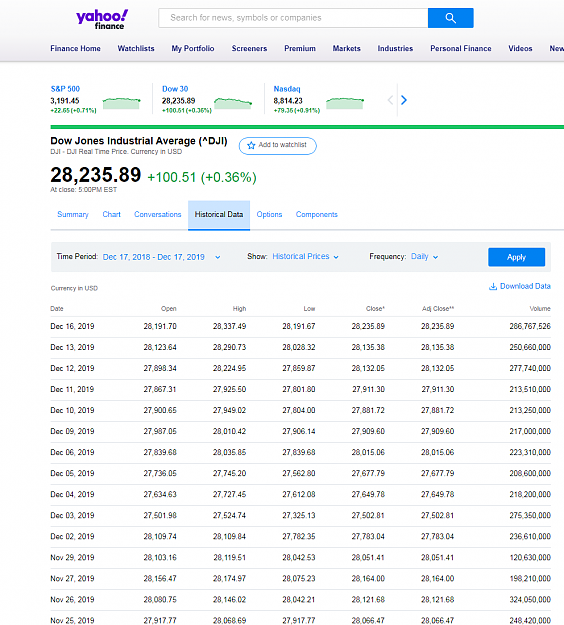Open the Frequency Daily dropdown
This screenshot has width=564, height=625.
(424, 257)
